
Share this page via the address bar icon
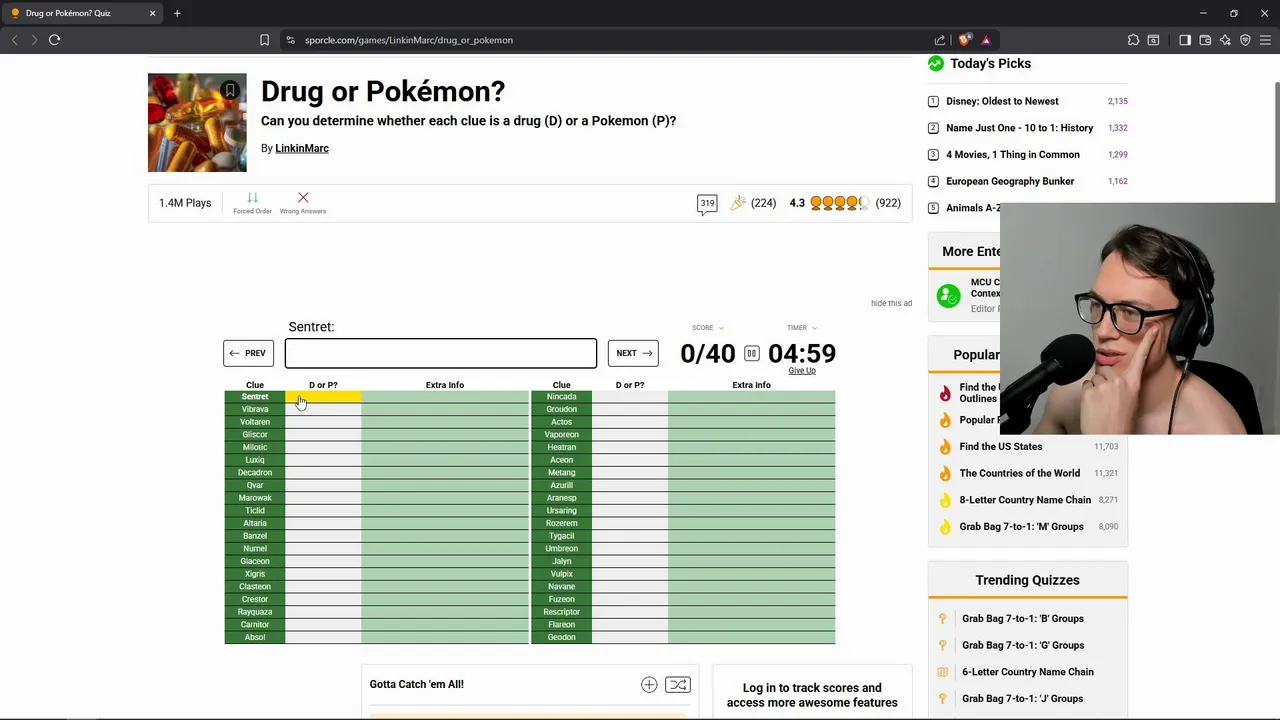tap(940, 40)
